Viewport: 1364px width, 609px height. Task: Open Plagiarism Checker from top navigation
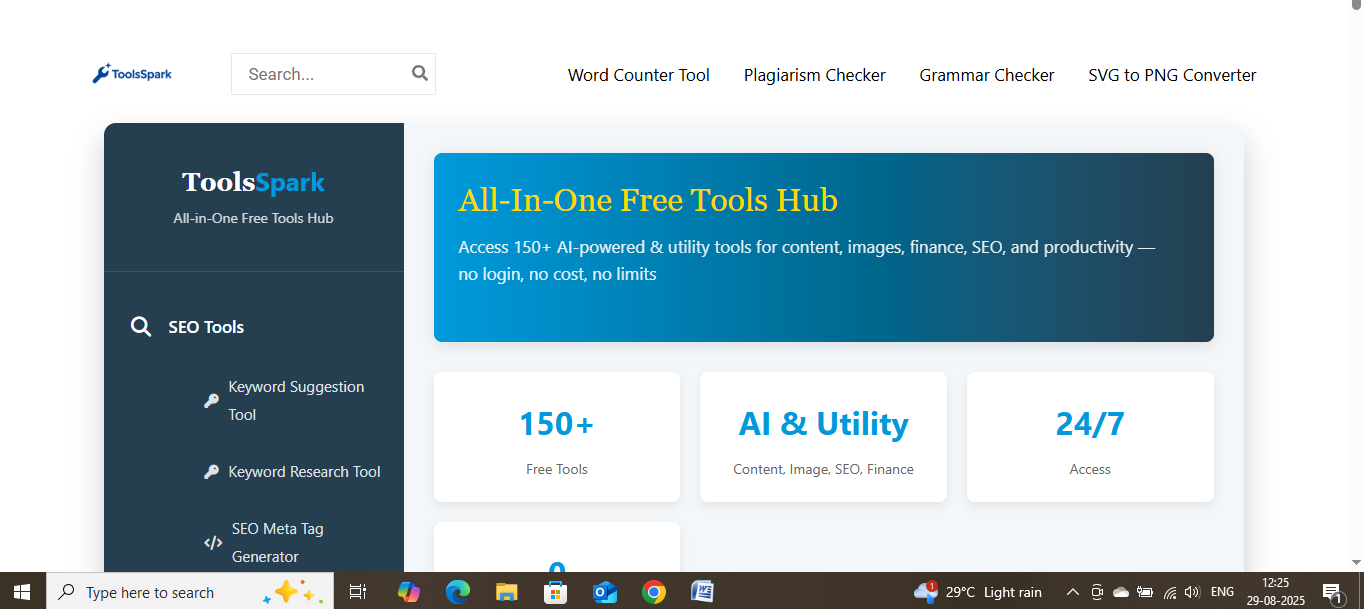(814, 75)
